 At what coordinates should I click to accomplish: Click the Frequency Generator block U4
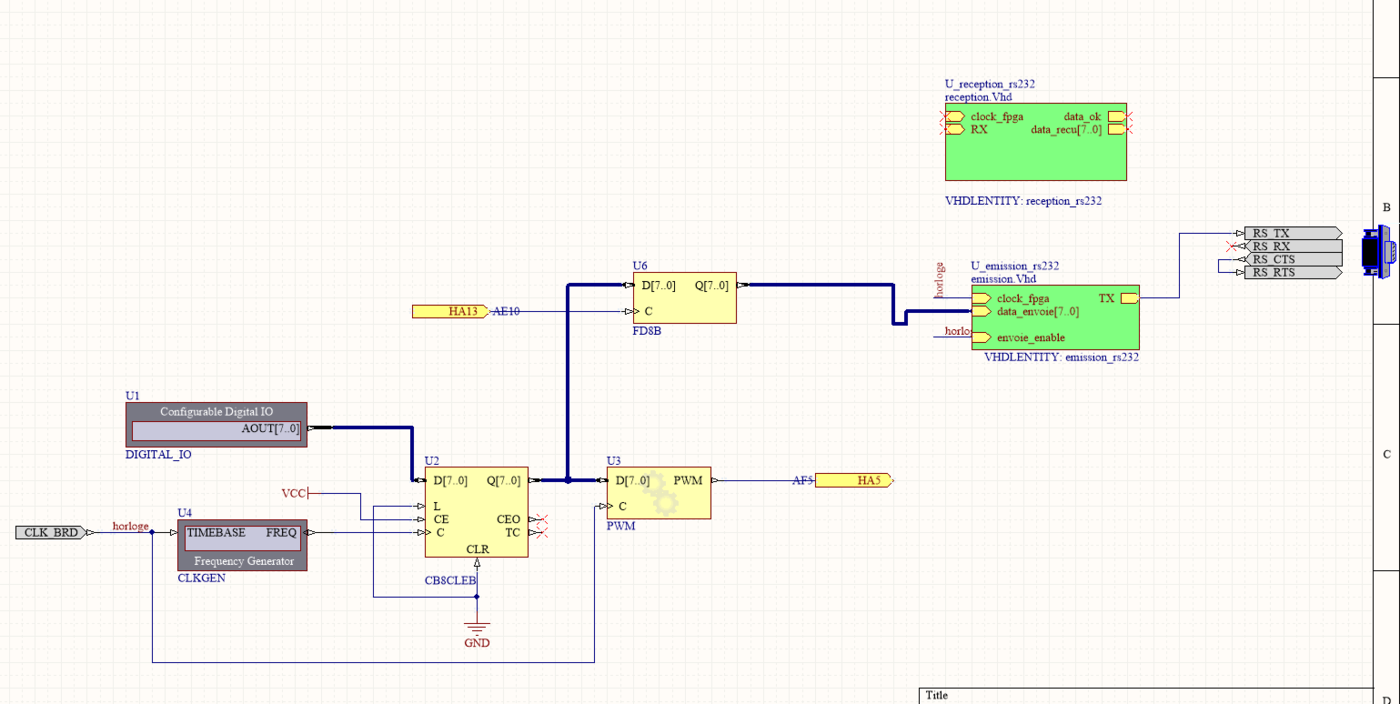pos(242,545)
